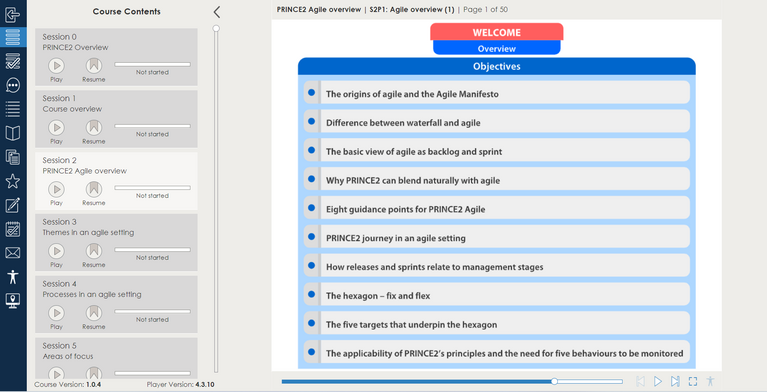The width and height of the screenshot is (767, 392).
Task: Click 'Difference between waterfall and agile' objective
Action: point(496,122)
